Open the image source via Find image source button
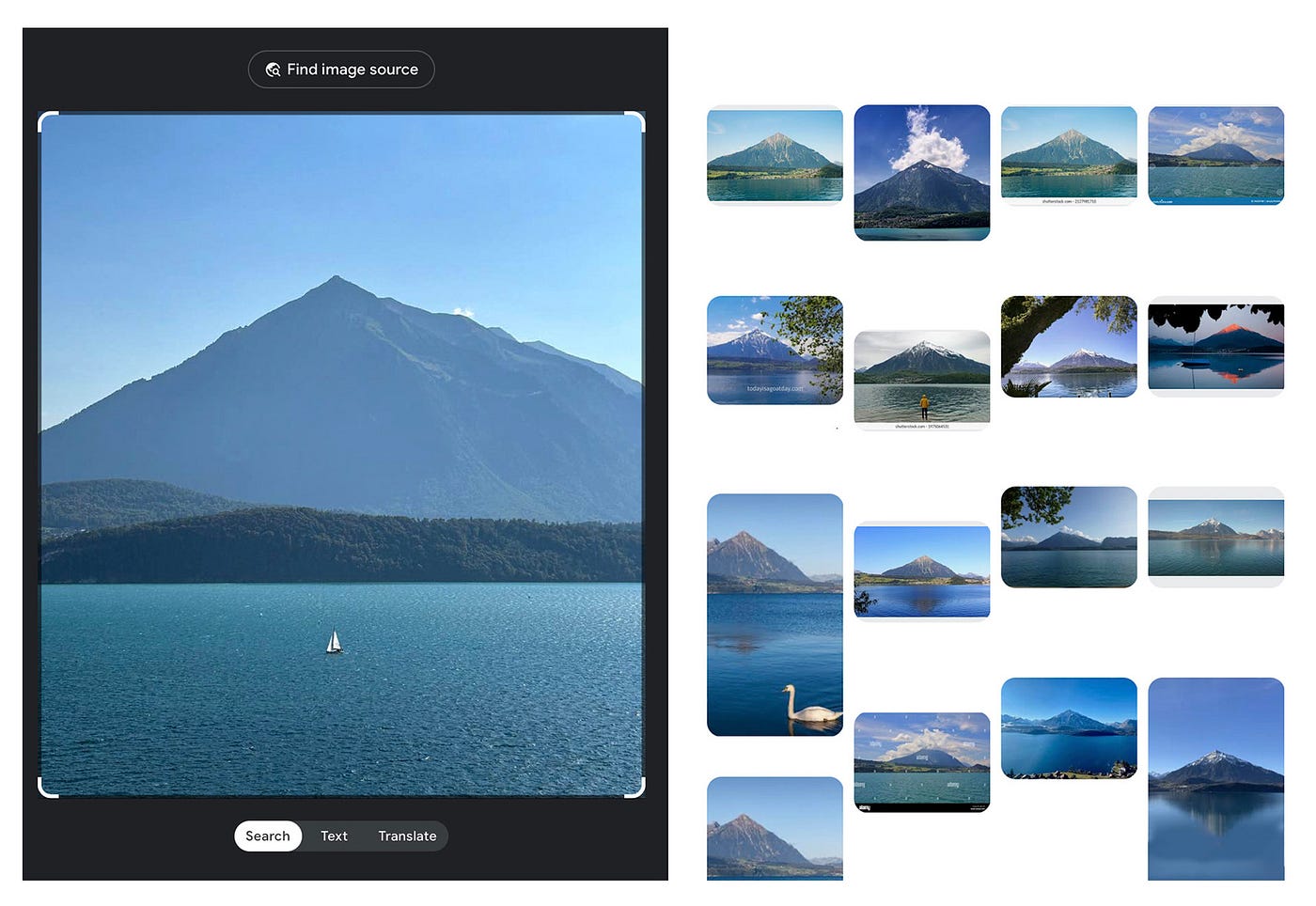Screen dimensions: 1316x906 click(x=341, y=69)
